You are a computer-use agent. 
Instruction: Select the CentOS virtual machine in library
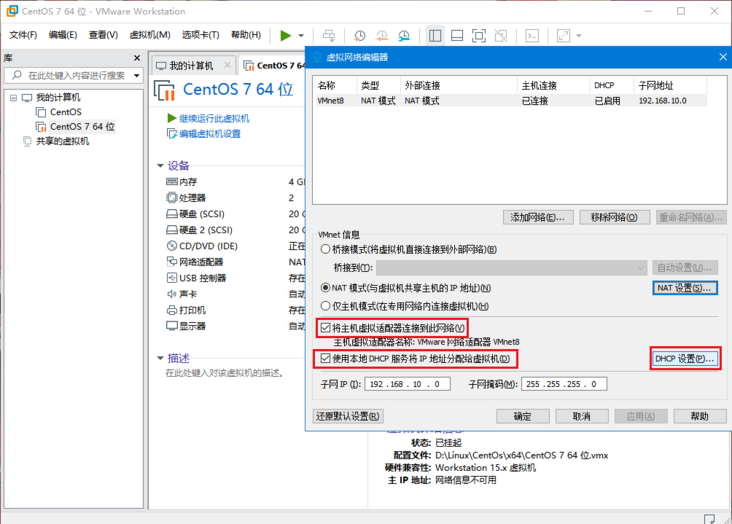click(x=66, y=112)
